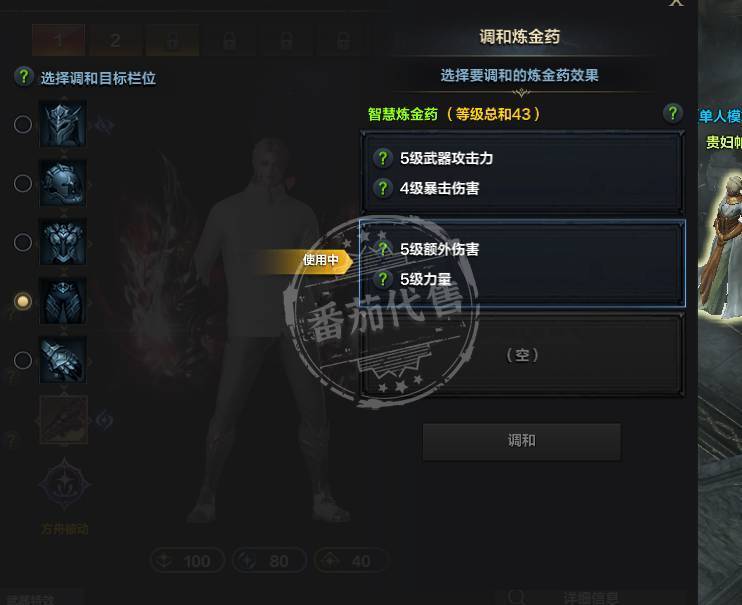The image size is (742, 605).
Task: Click the pants armor slot icon
Action: tap(63, 301)
